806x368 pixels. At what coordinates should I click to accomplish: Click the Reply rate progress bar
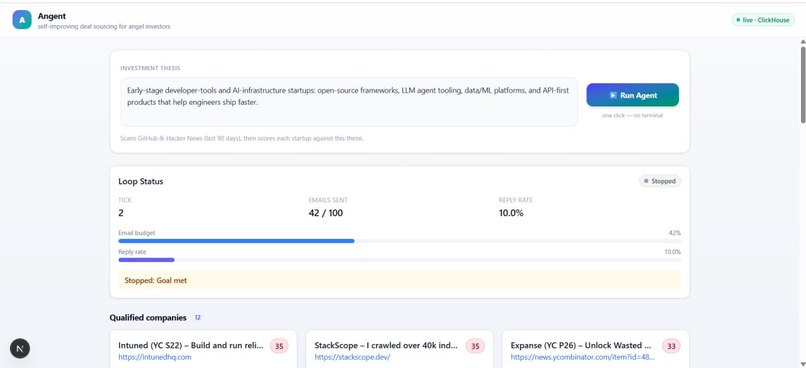tap(399, 260)
